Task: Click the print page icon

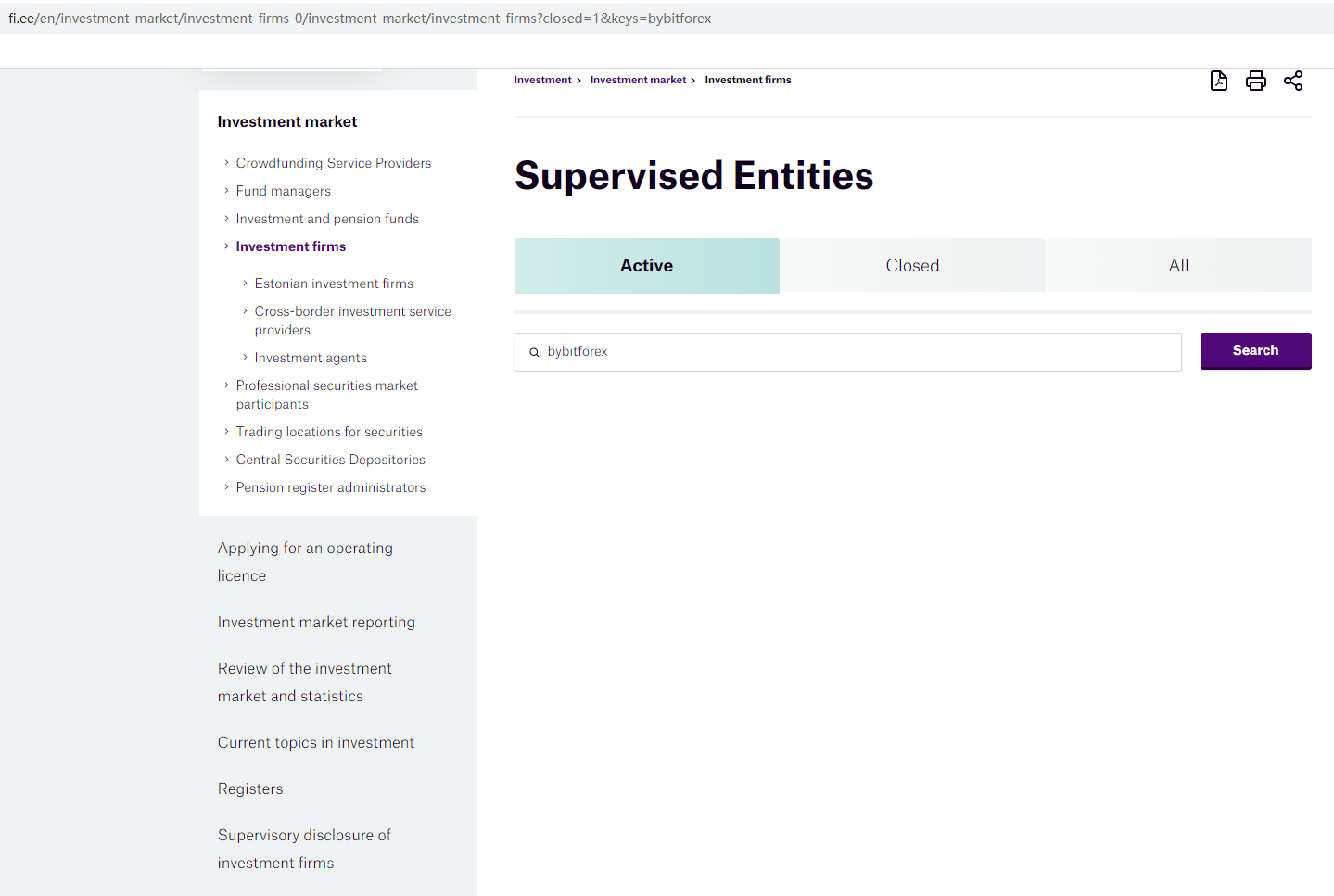Action: pyautogui.click(x=1256, y=81)
